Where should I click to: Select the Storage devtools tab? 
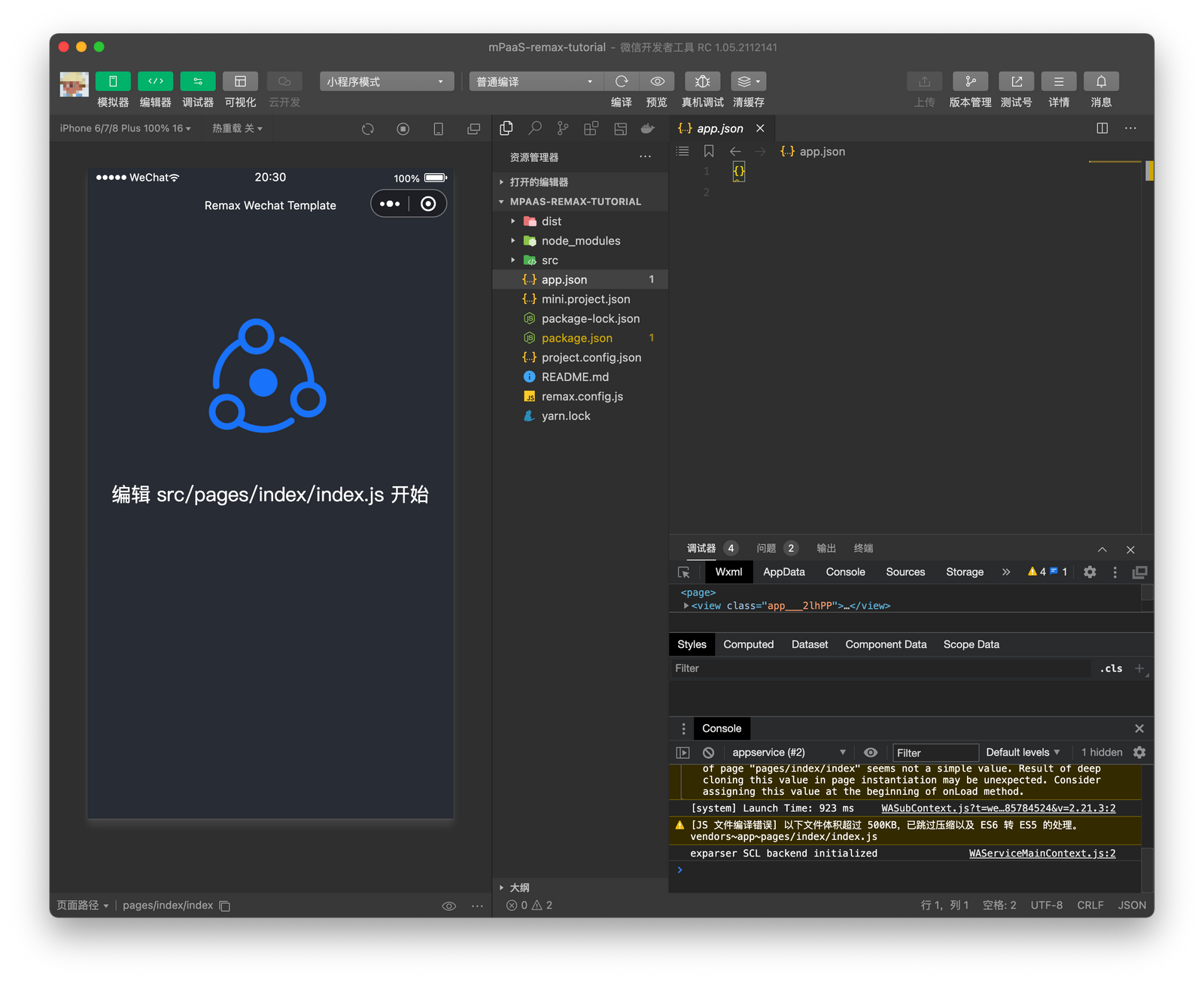965,572
